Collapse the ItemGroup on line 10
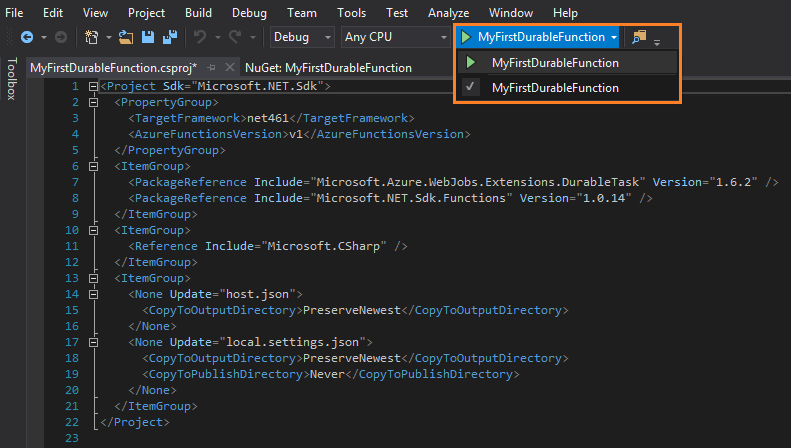791x448 pixels. (93, 231)
